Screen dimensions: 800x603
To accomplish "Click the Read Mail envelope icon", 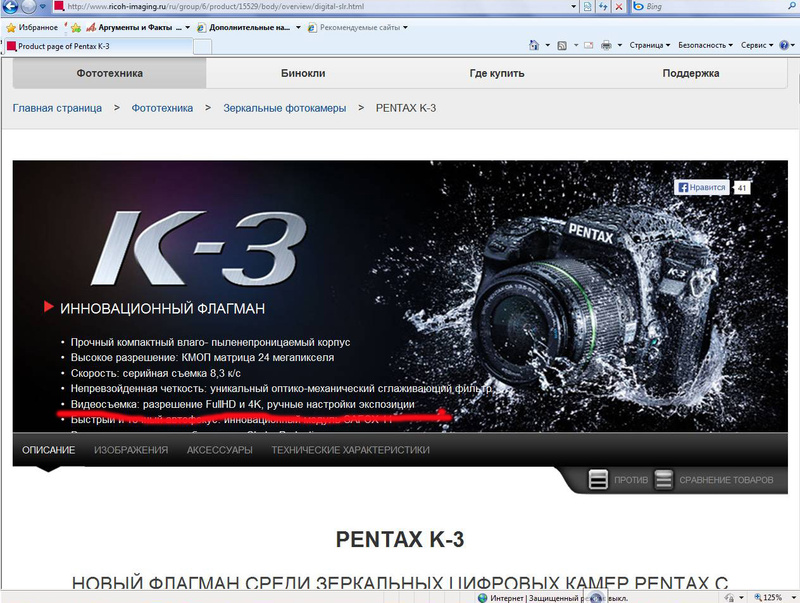I will (589, 45).
